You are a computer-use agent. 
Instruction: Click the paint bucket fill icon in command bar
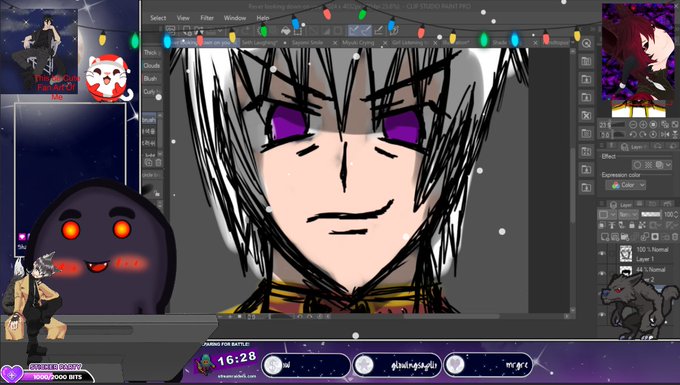click(x=286, y=30)
